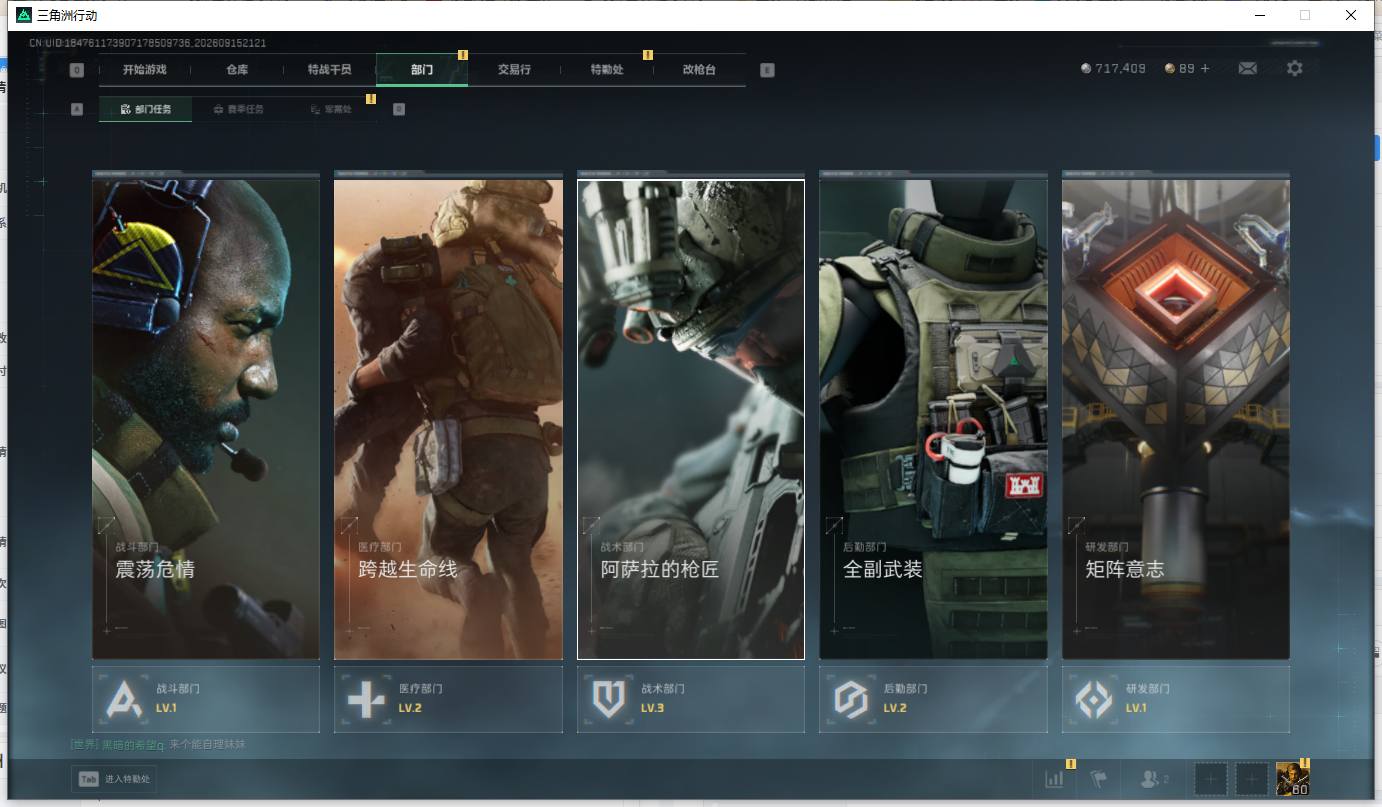Switch to the 特勤处 tab
This screenshot has height=807, width=1382.
(607, 70)
